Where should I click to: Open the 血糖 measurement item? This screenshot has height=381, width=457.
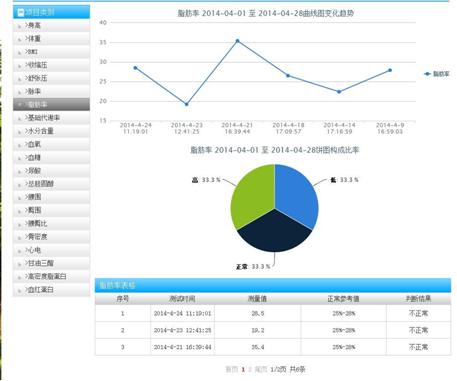point(51,157)
